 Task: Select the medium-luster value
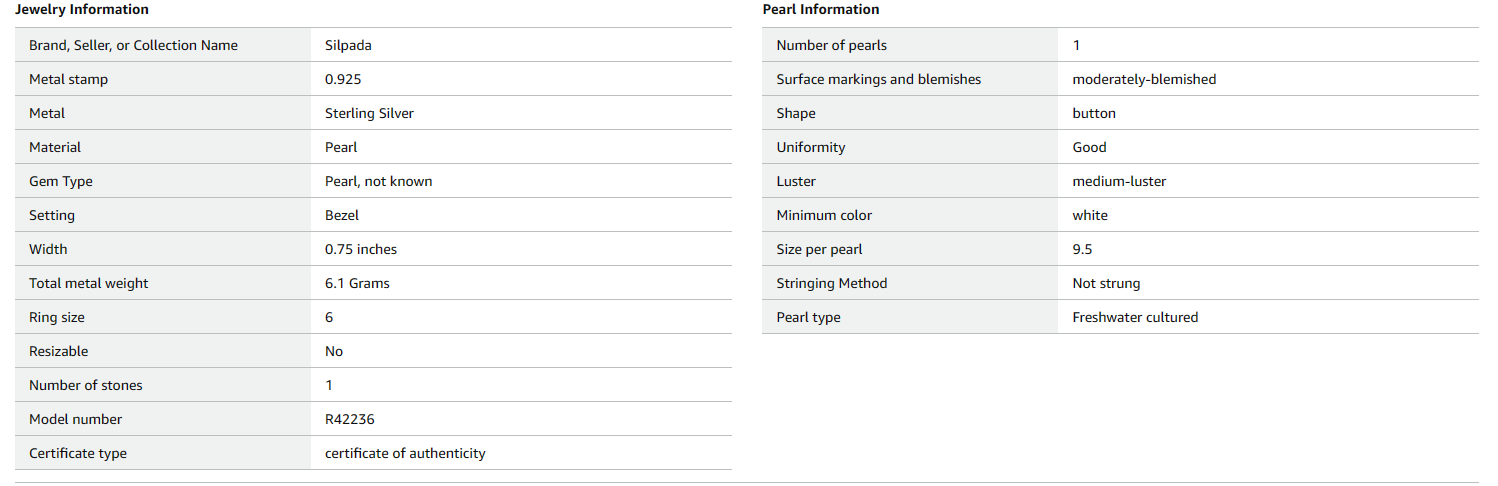point(1119,181)
